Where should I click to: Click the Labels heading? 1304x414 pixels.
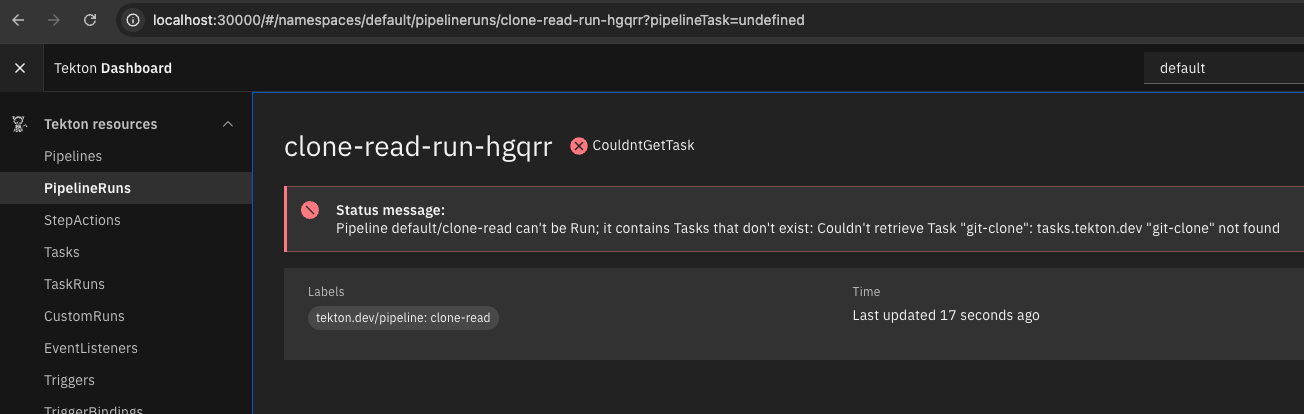[x=326, y=292]
